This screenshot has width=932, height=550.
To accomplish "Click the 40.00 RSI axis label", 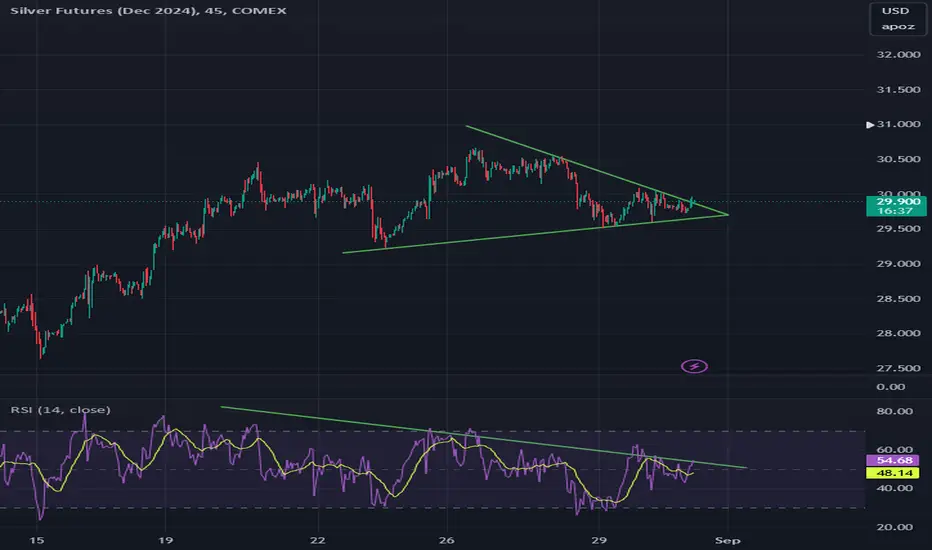I will tap(895, 488).
